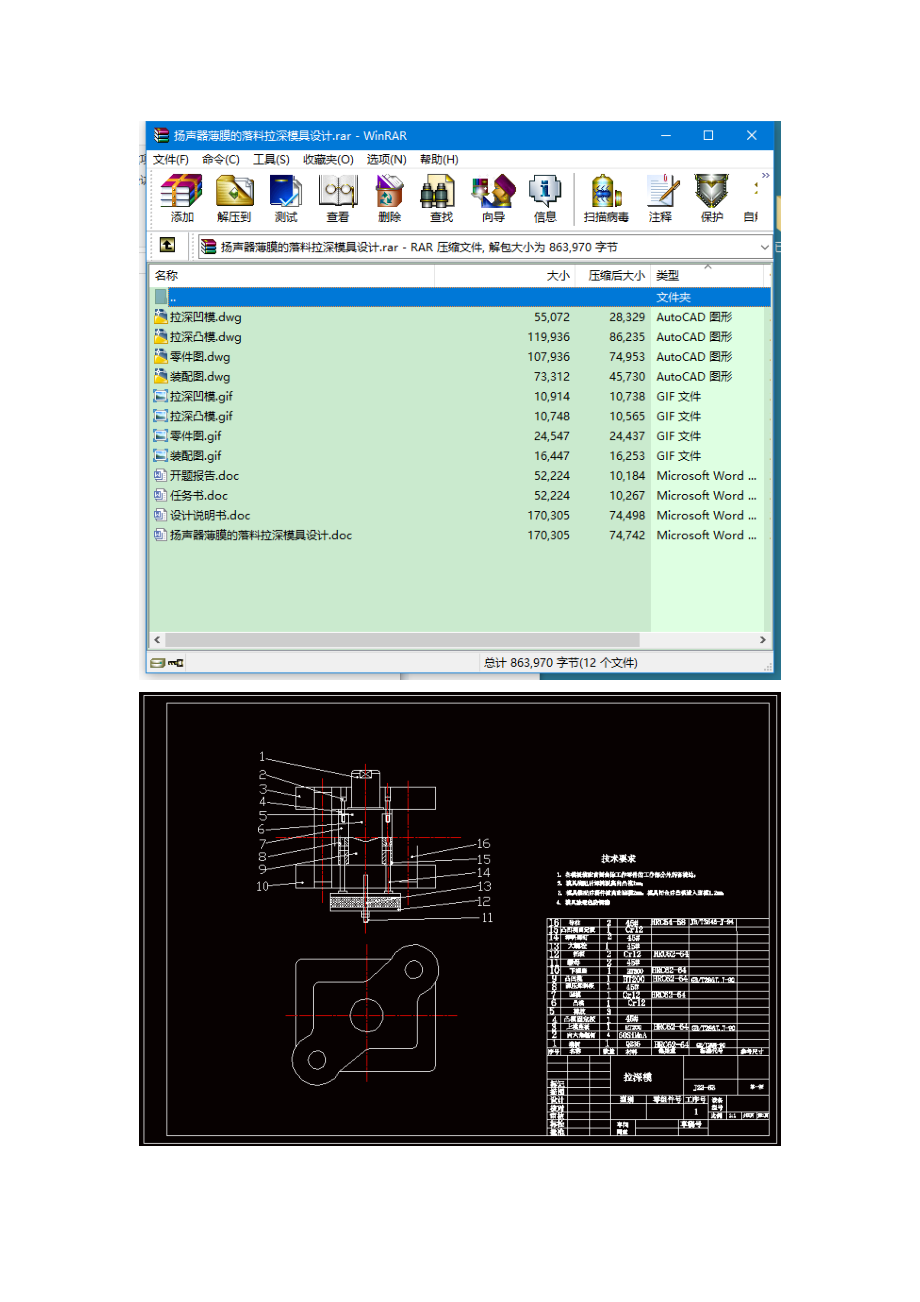Screen dimensions: 920x1302
Task: Go up one folder level arrow
Action: point(167,245)
